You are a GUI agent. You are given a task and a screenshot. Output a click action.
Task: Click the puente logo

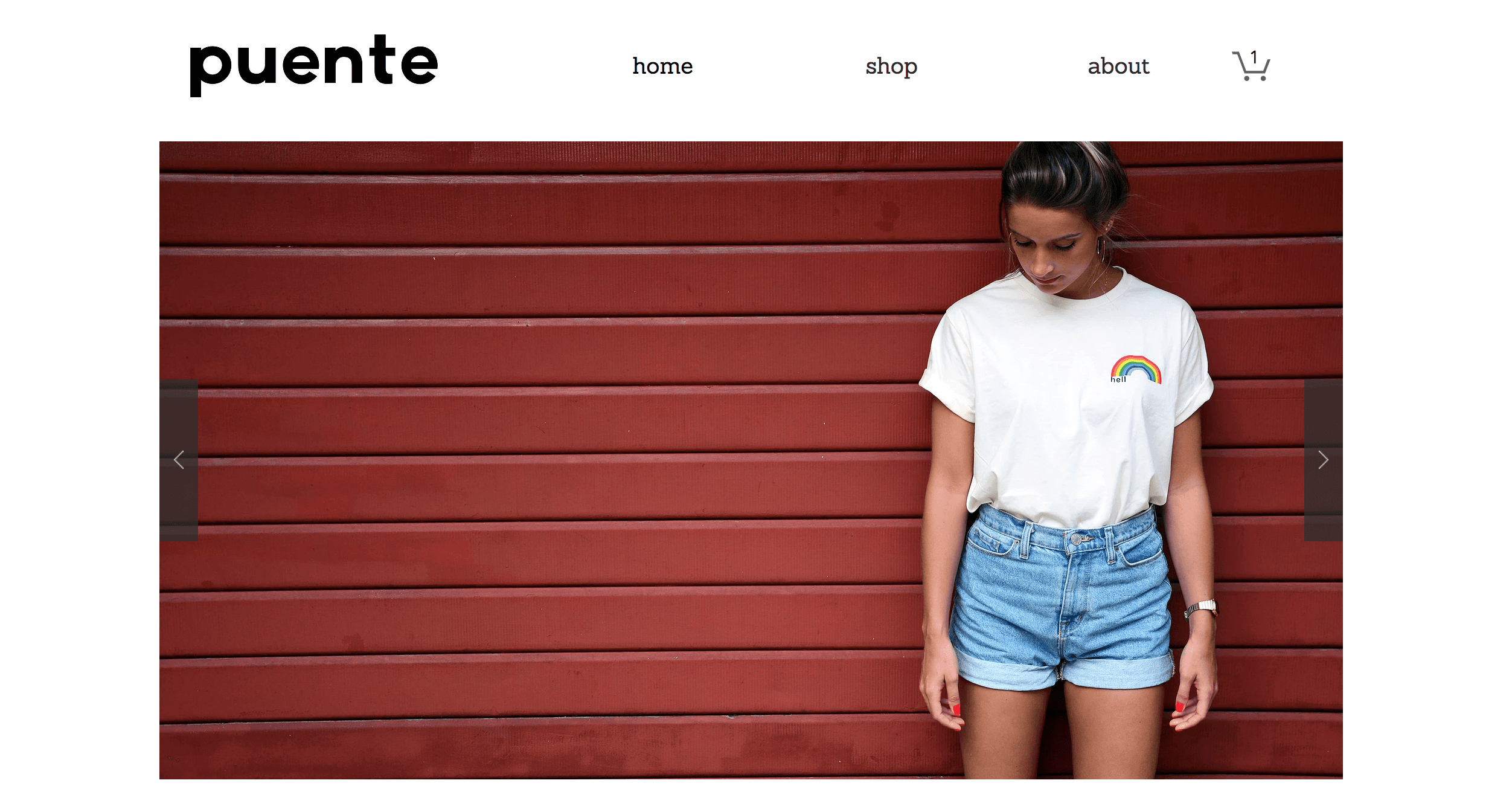click(313, 65)
